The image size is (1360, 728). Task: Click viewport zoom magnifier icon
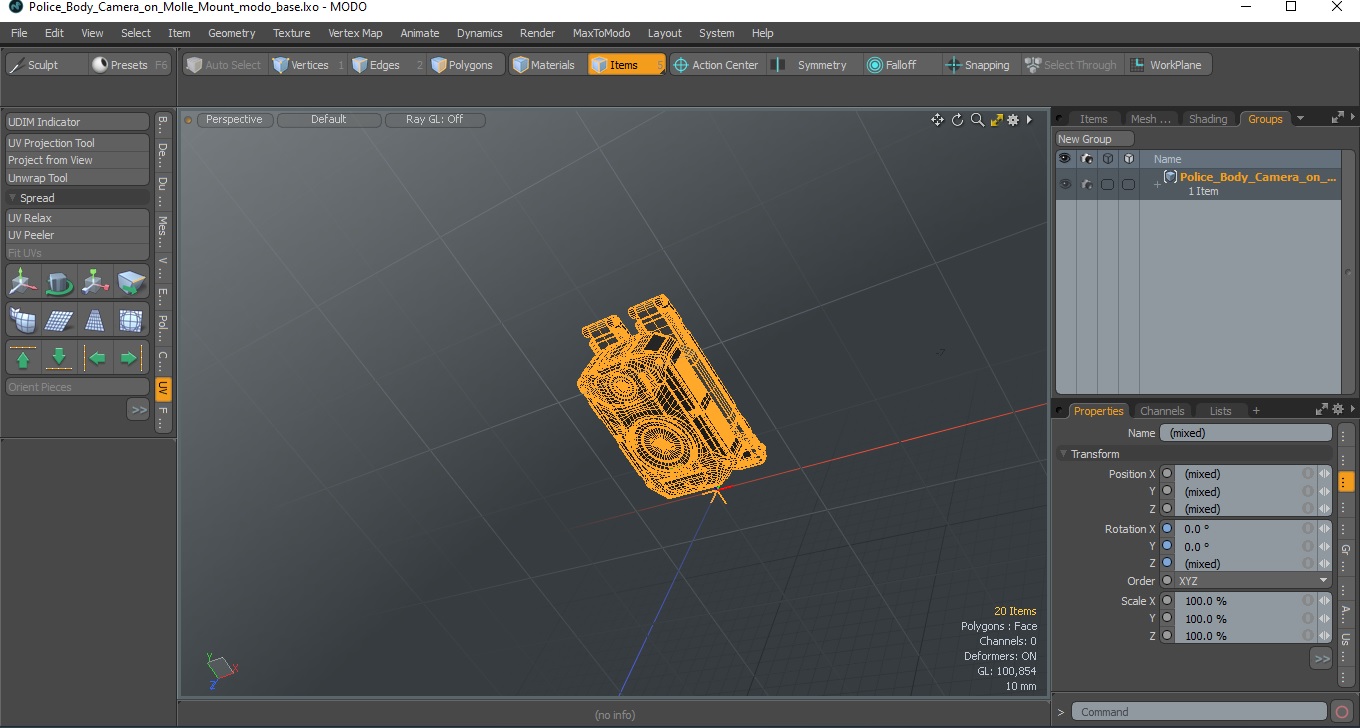pyautogui.click(x=977, y=120)
